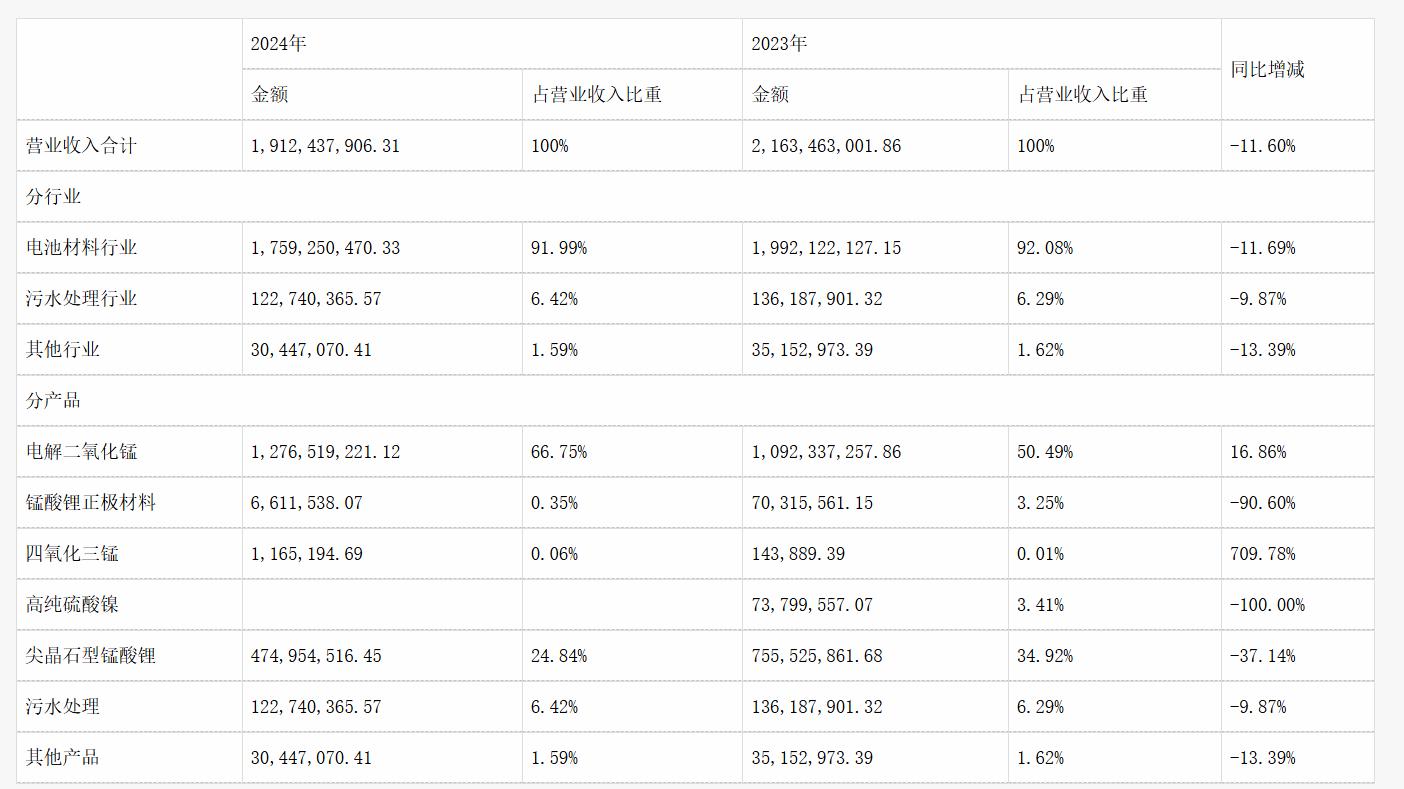Click the 分产品 section row
This screenshot has height=789, width=1404.
coord(695,401)
